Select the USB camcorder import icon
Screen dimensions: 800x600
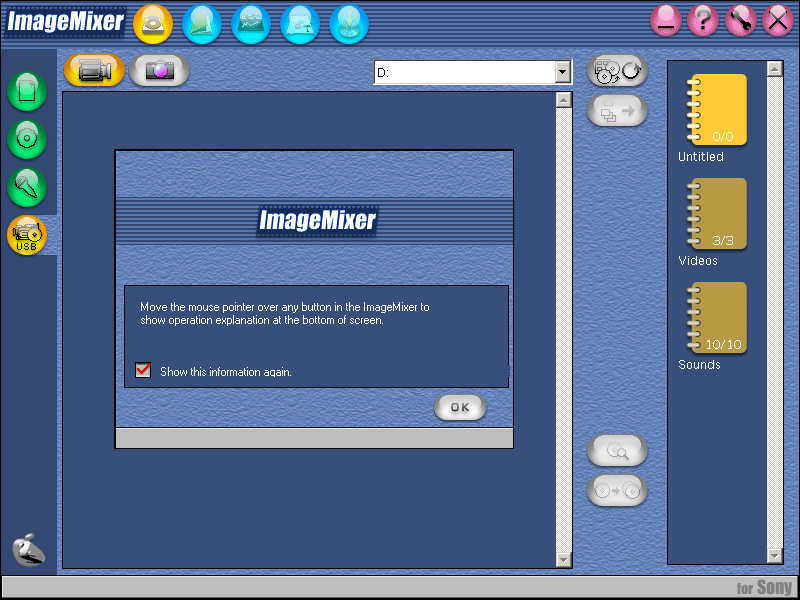27,235
